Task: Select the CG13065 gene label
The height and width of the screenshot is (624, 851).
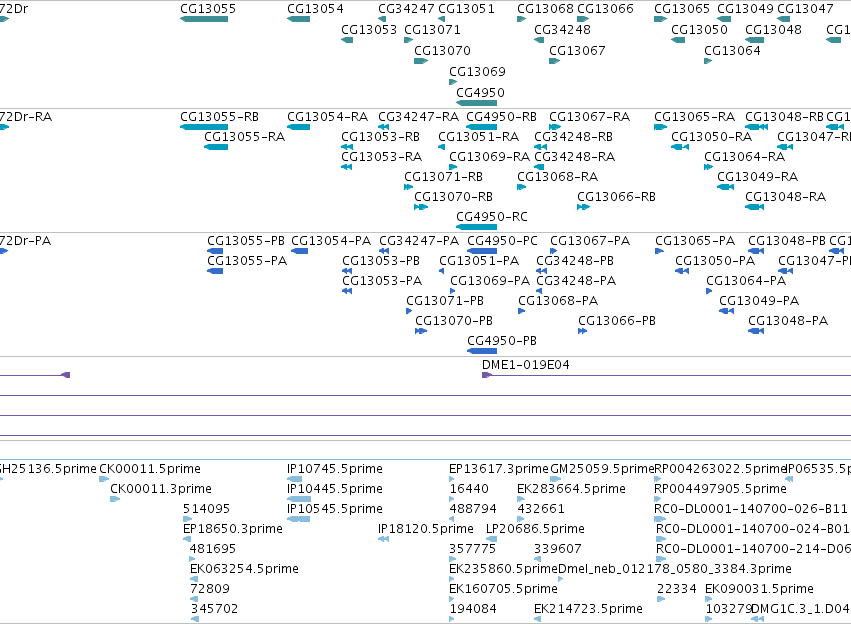Action: (682, 9)
